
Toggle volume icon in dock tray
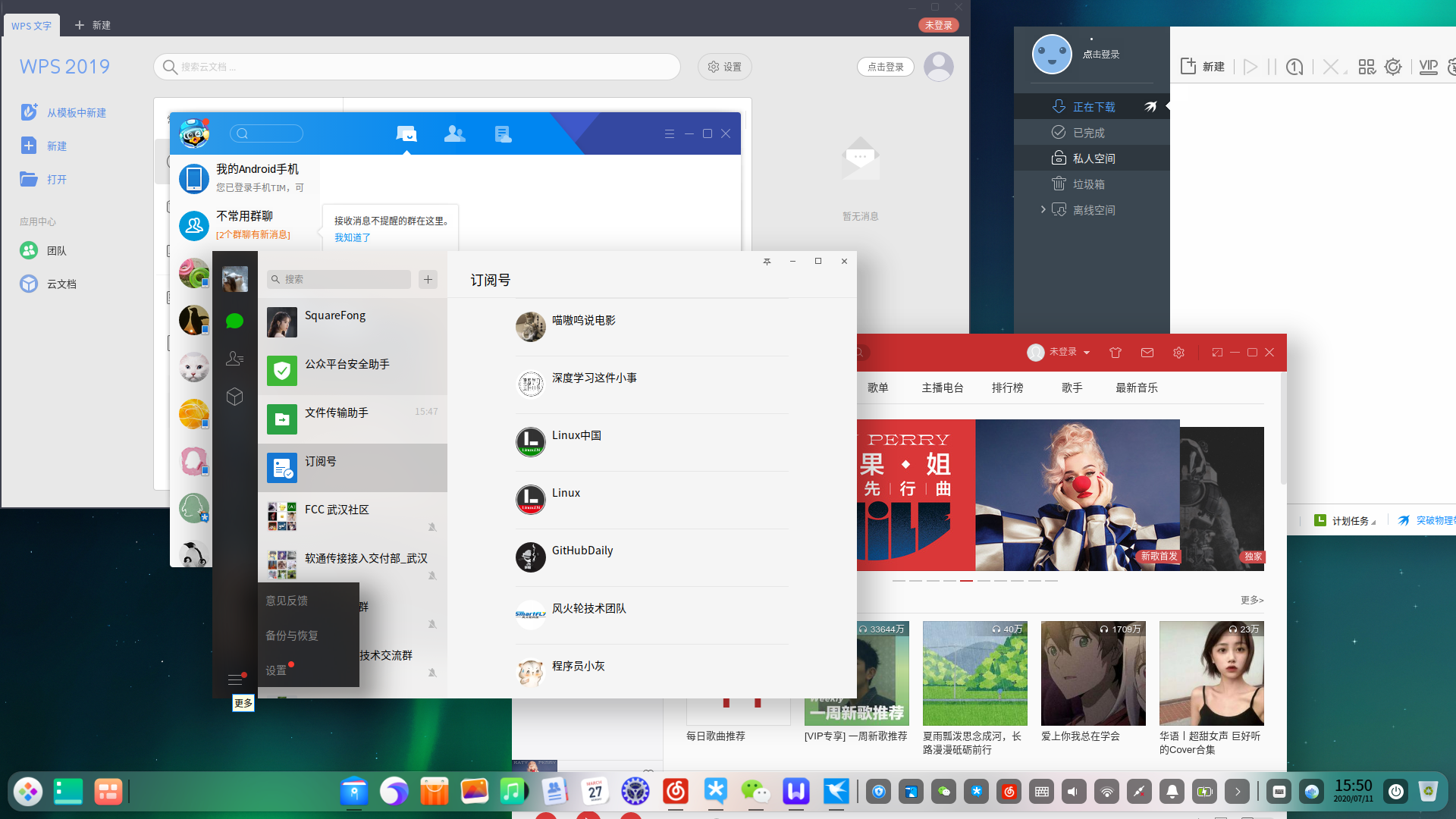click(1073, 792)
